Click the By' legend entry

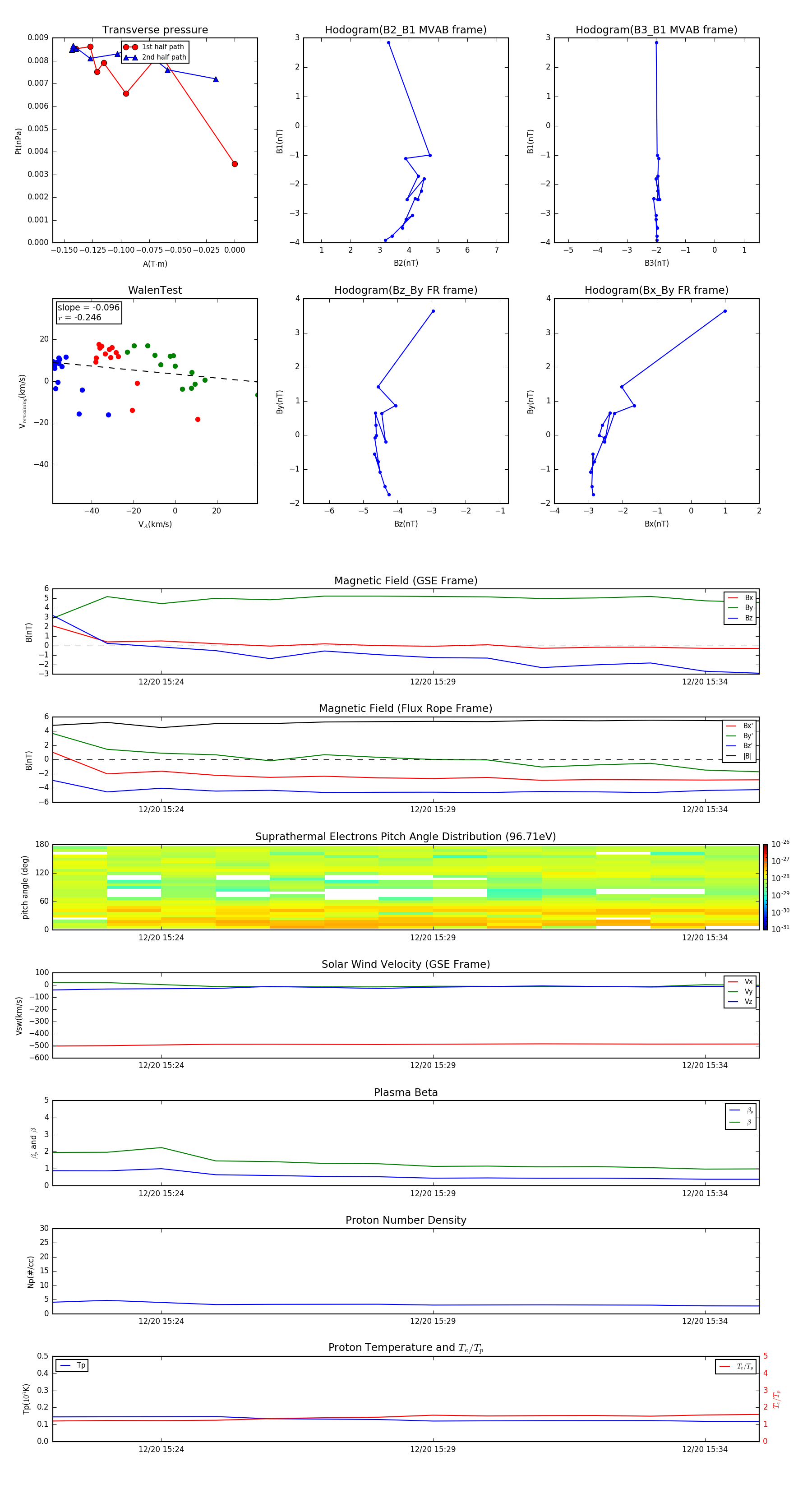click(740, 736)
